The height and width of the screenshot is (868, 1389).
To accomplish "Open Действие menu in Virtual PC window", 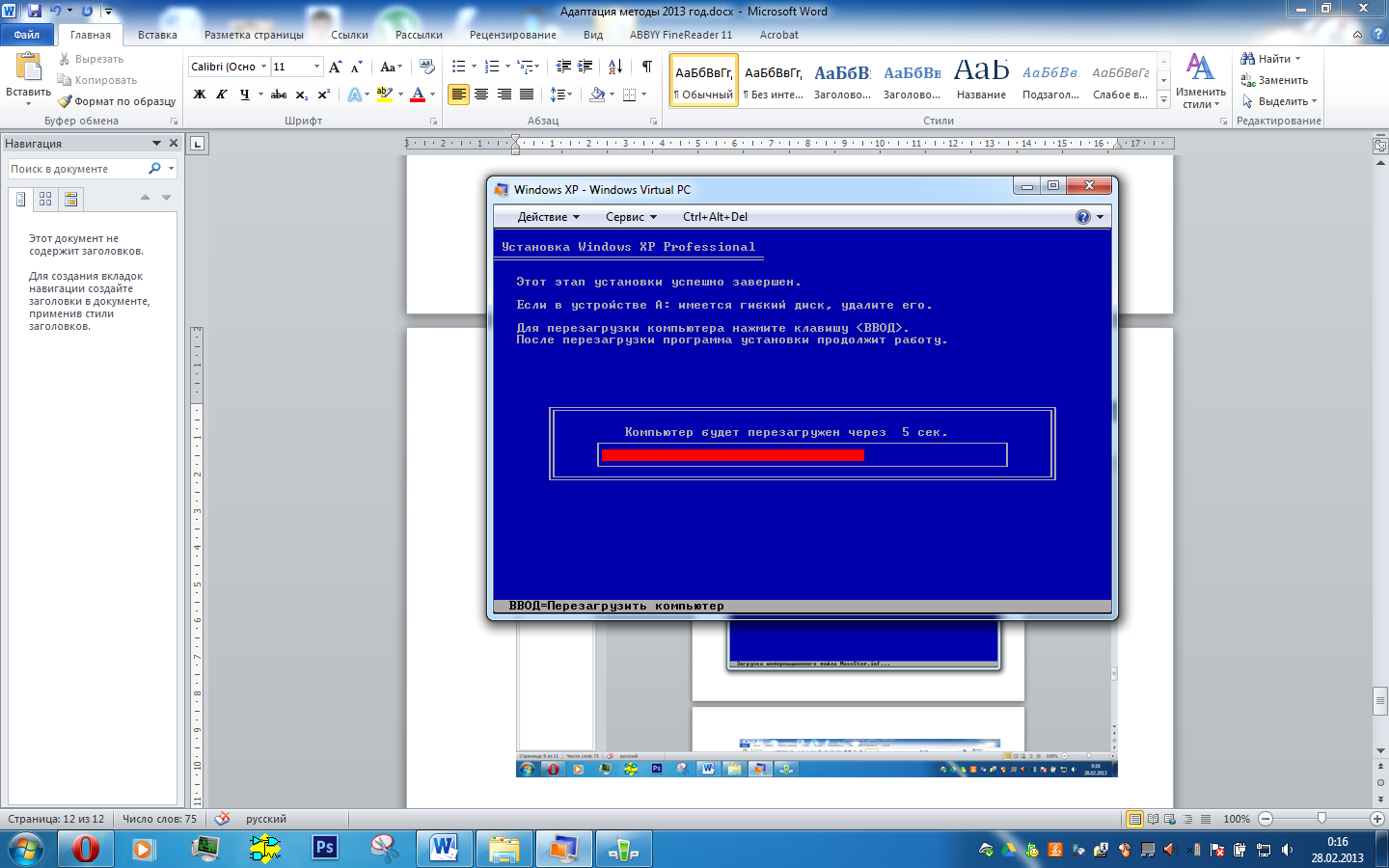I will click(548, 217).
